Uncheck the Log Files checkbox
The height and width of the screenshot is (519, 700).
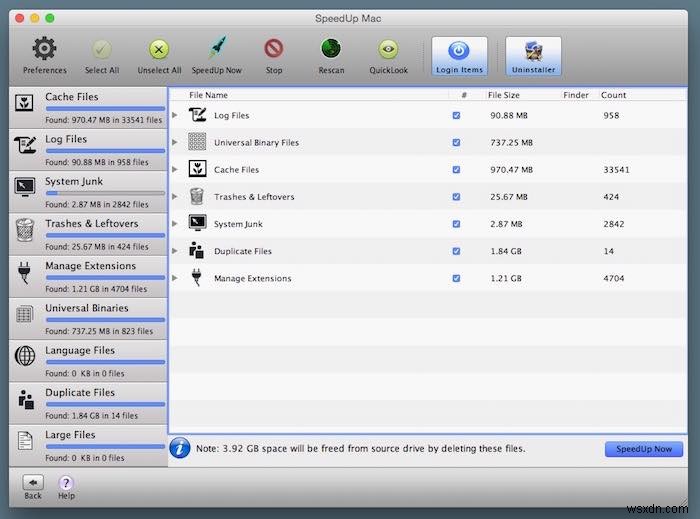456,116
